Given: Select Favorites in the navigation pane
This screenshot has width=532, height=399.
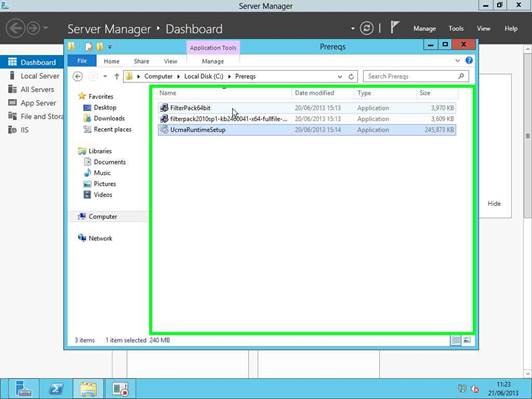Looking at the screenshot, I should [x=101, y=96].
